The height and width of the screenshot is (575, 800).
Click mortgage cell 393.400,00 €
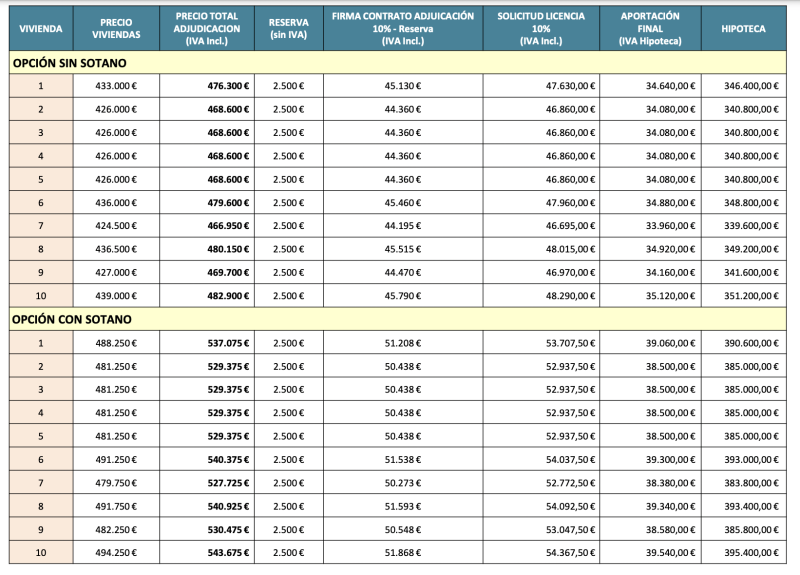click(744, 506)
